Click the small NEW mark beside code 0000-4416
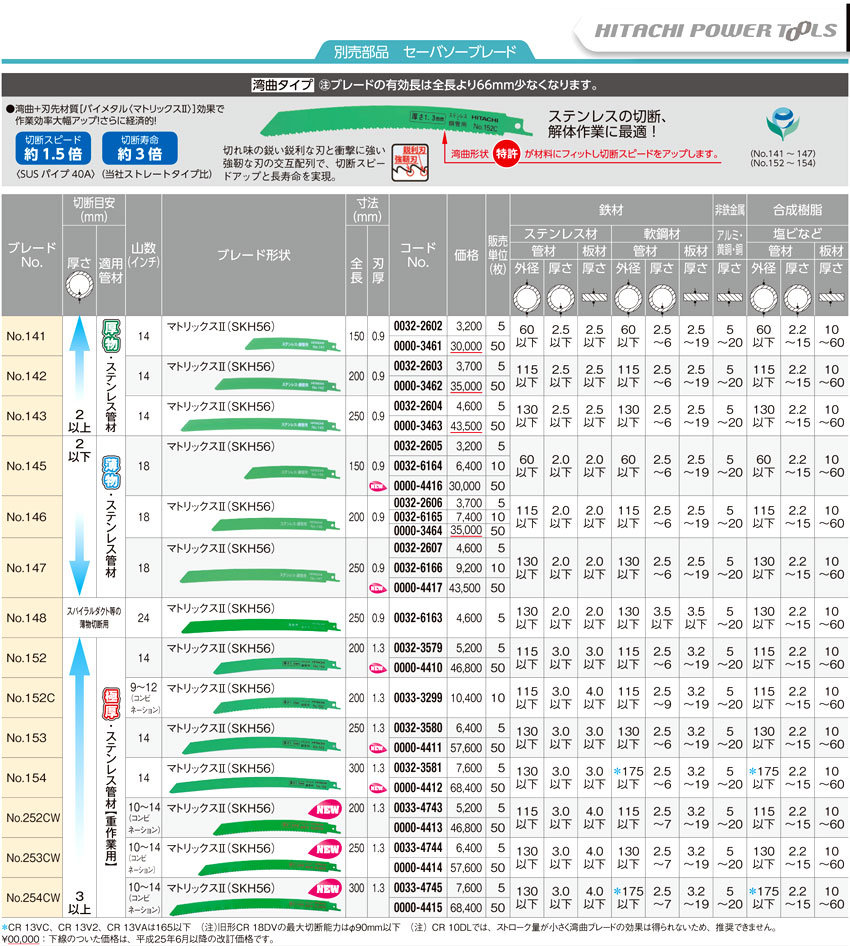The image size is (850, 946). 378,486
